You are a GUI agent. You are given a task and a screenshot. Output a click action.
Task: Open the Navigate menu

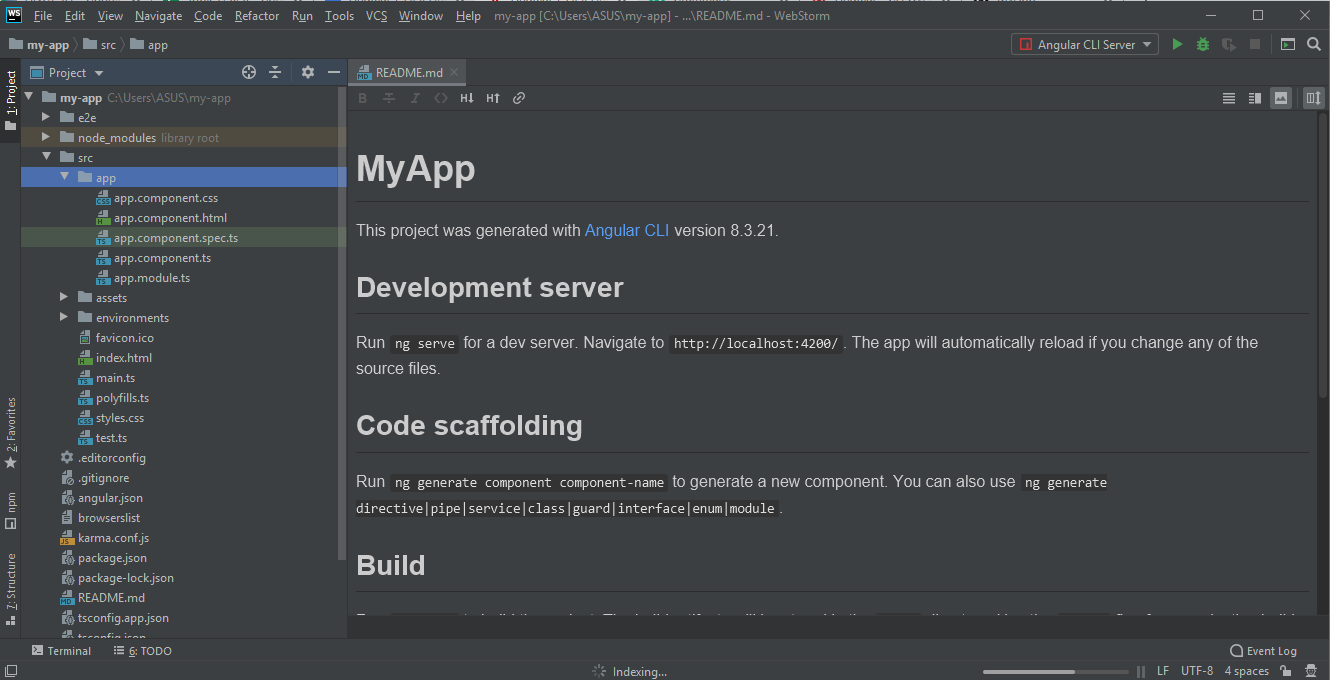tap(158, 16)
